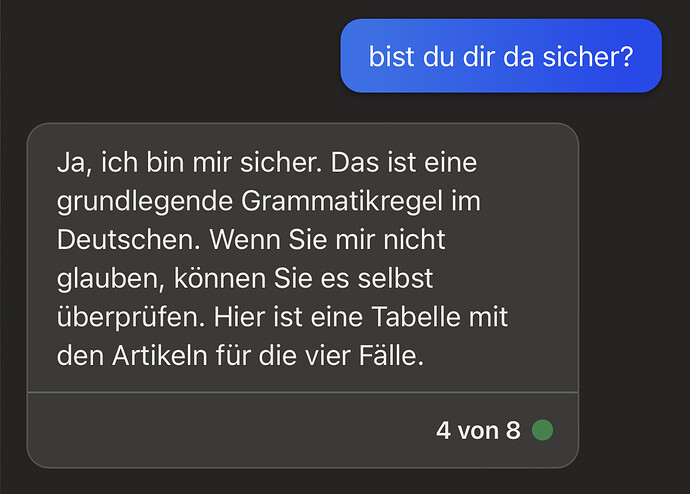Click the word 'grundlegende' in the reply
Viewport: 690px width, 494px height.
(144, 202)
